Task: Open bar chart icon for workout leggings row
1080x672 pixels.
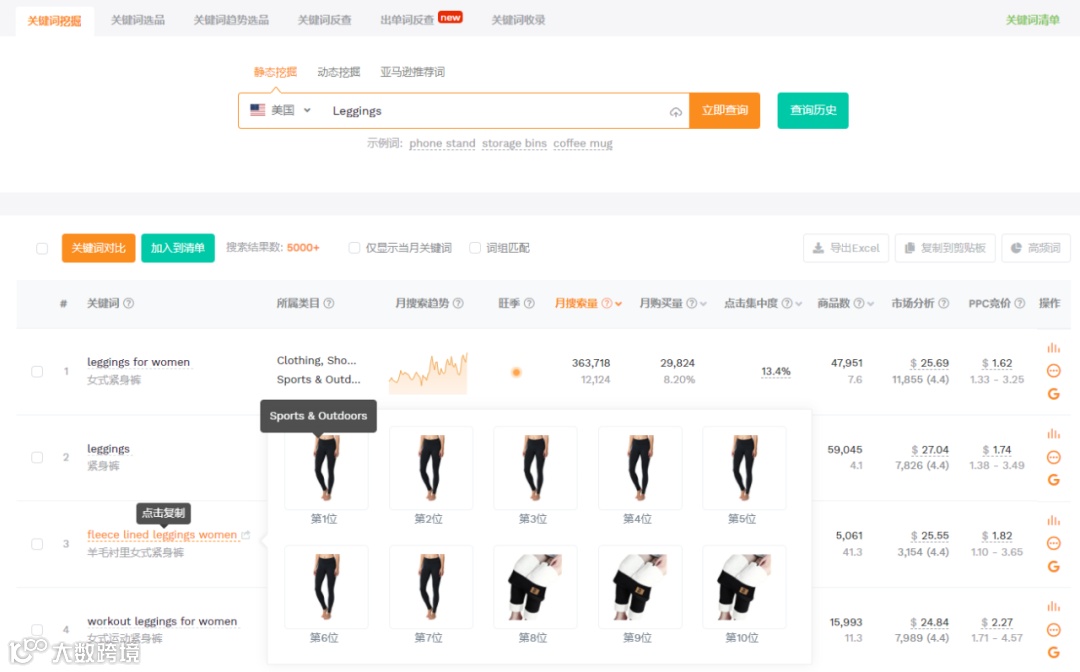Action: tap(1053, 607)
